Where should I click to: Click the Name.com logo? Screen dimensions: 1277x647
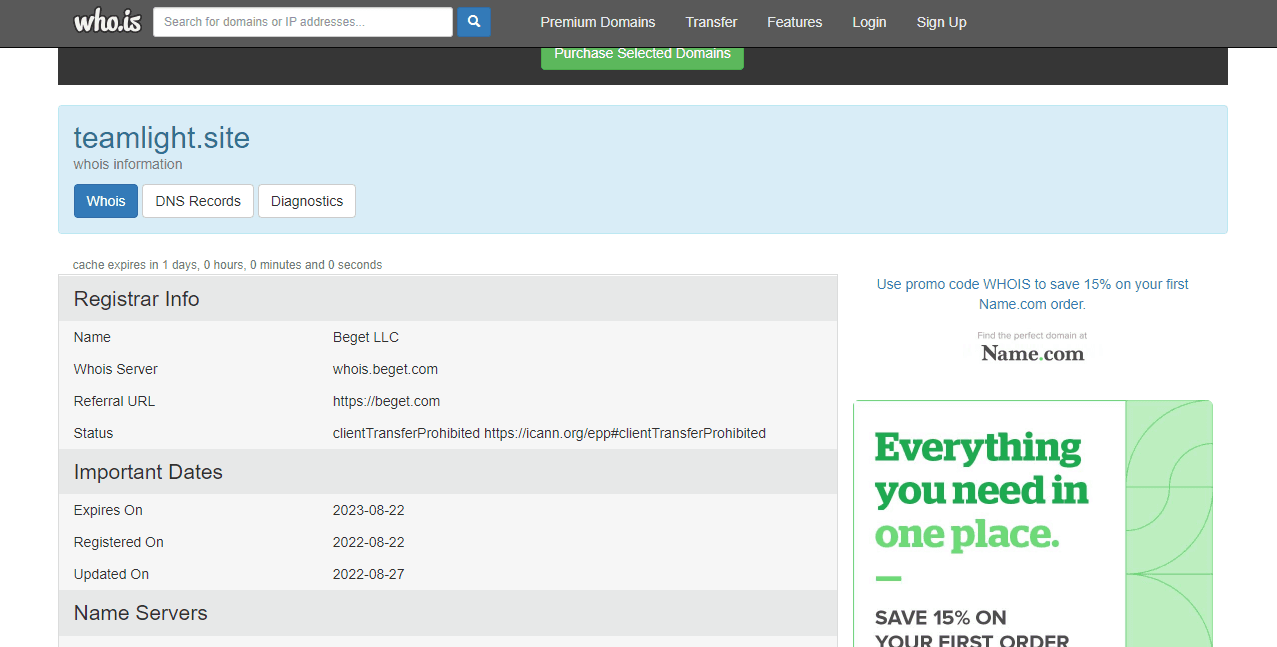click(1032, 352)
